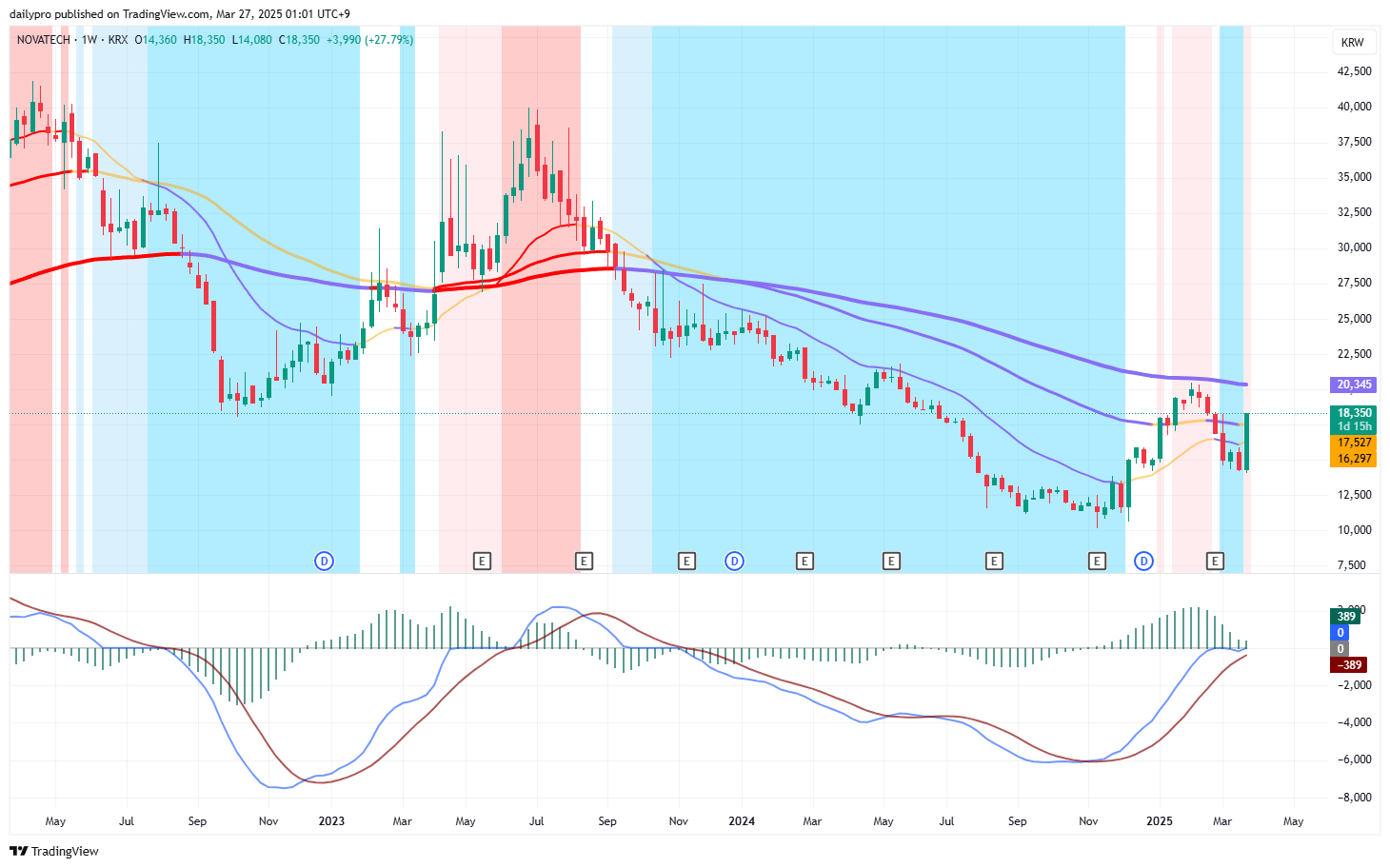Viewport: 1390px width, 868px height.
Task: Click the Jul label between 2023 and 2024
Action: pyautogui.click(x=537, y=821)
